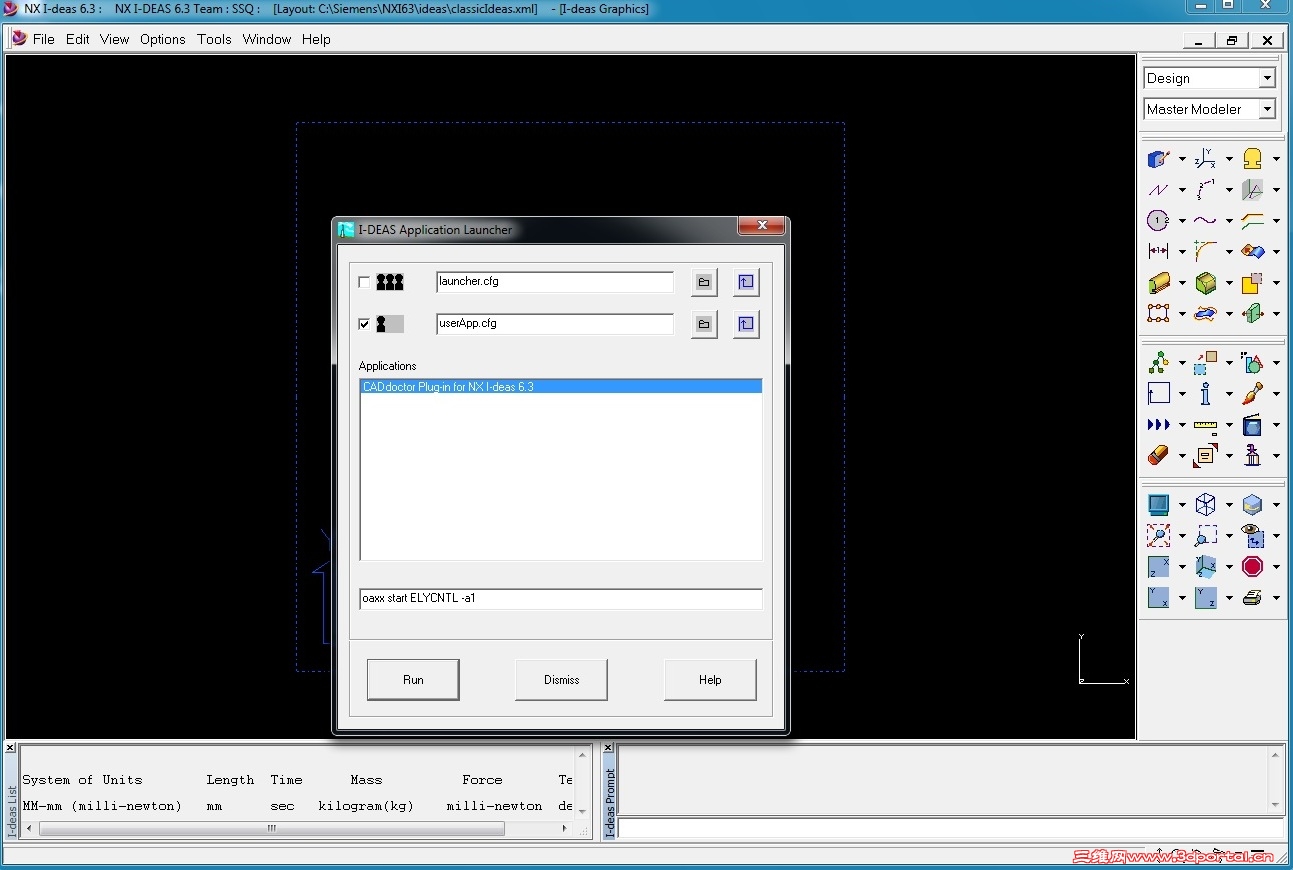Click the Run button
The width and height of the screenshot is (1293, 870).
(x=413, y=680)
